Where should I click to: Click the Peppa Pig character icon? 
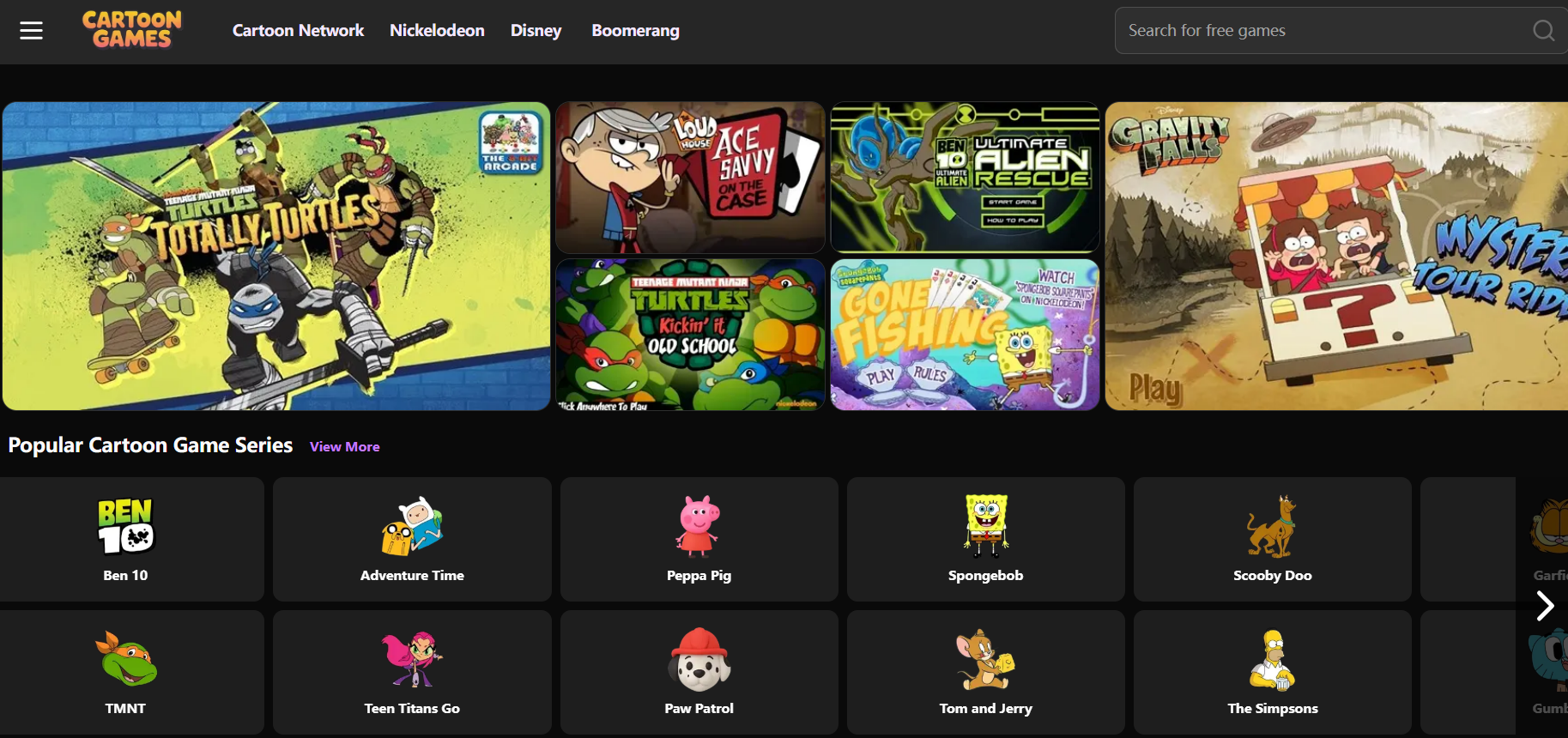coord(699,526)
